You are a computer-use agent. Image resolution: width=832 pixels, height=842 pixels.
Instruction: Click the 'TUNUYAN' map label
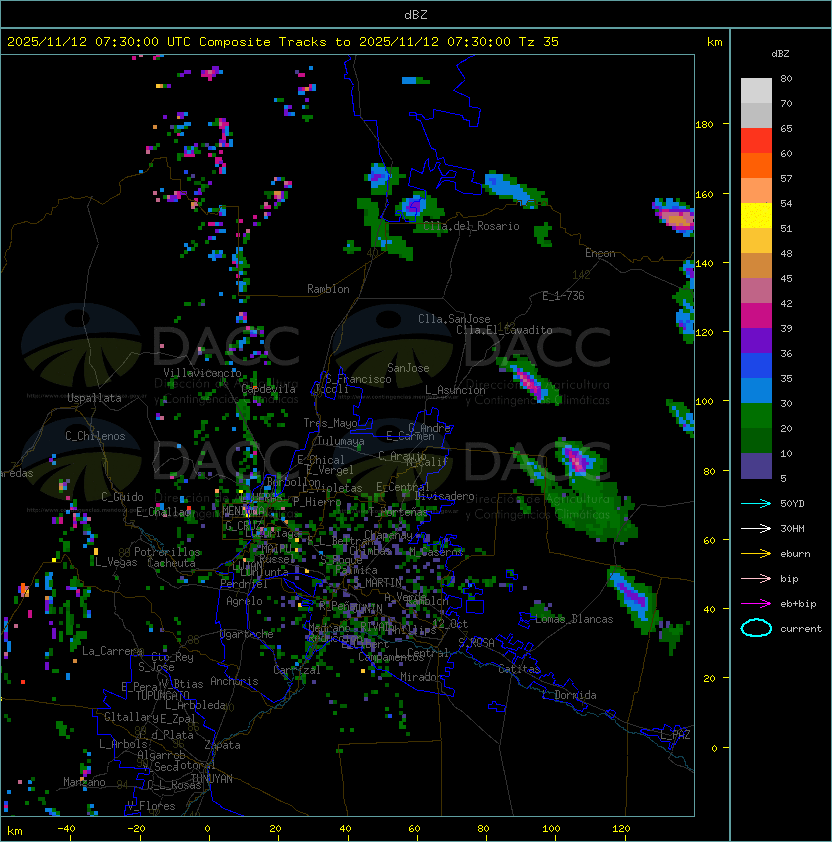(212, 779)
